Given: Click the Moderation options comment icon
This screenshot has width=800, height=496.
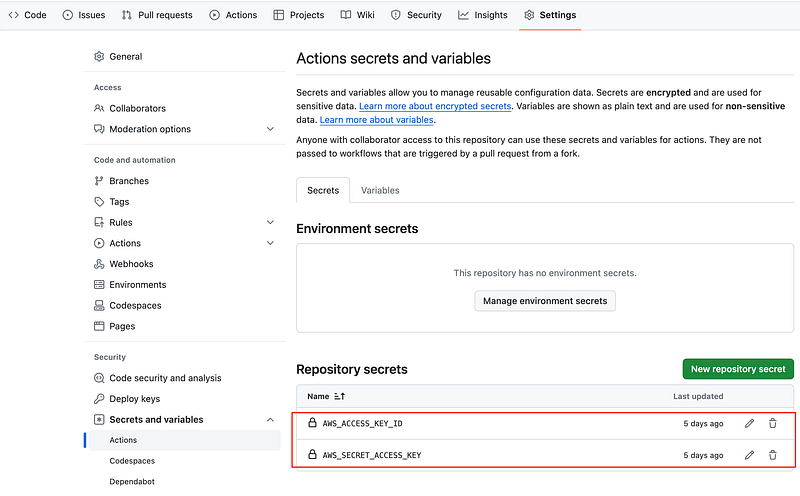Looking at the screenshot, I should [99, 129].
